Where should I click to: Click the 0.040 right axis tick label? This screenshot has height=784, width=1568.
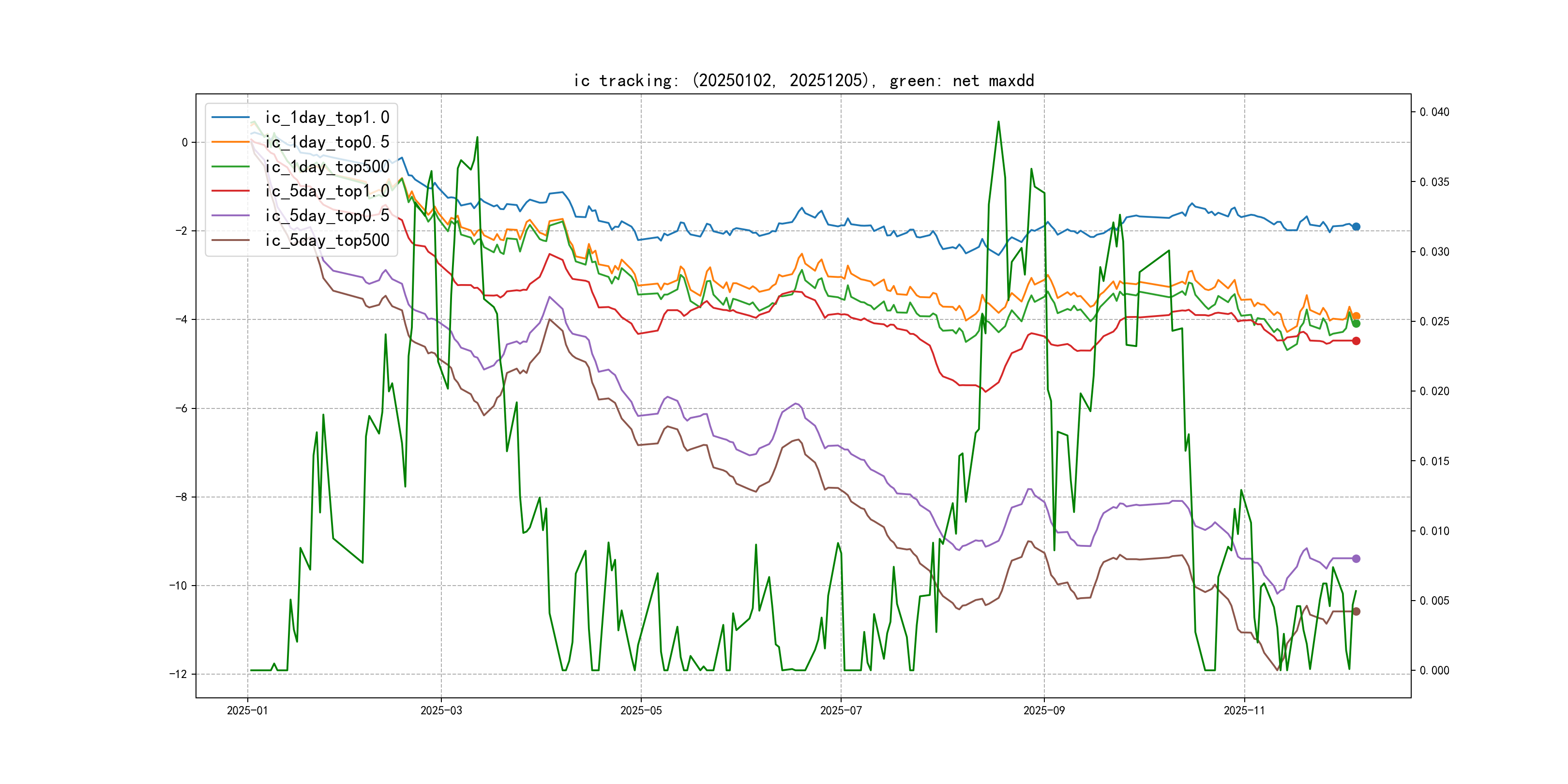[x=1434, y=112]
